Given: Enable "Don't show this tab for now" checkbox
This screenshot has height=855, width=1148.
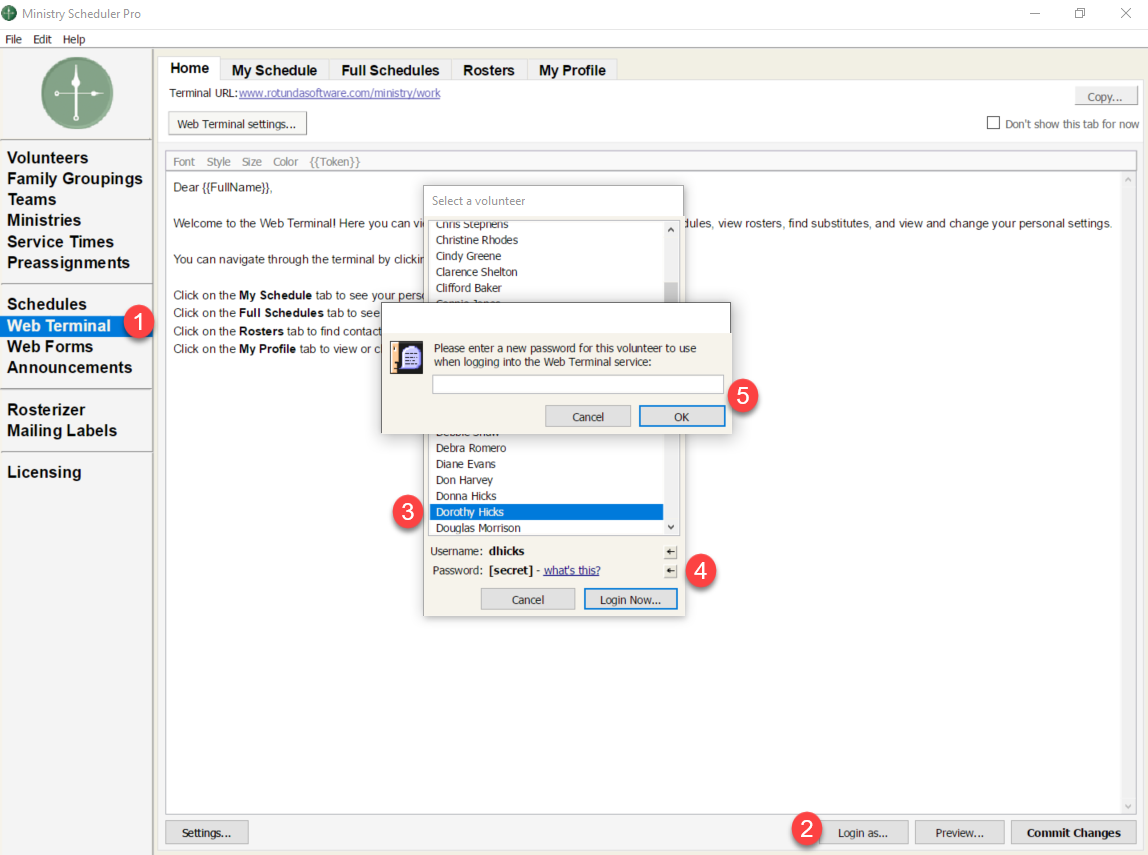Looking at the screenshot, I should point(993,123).
